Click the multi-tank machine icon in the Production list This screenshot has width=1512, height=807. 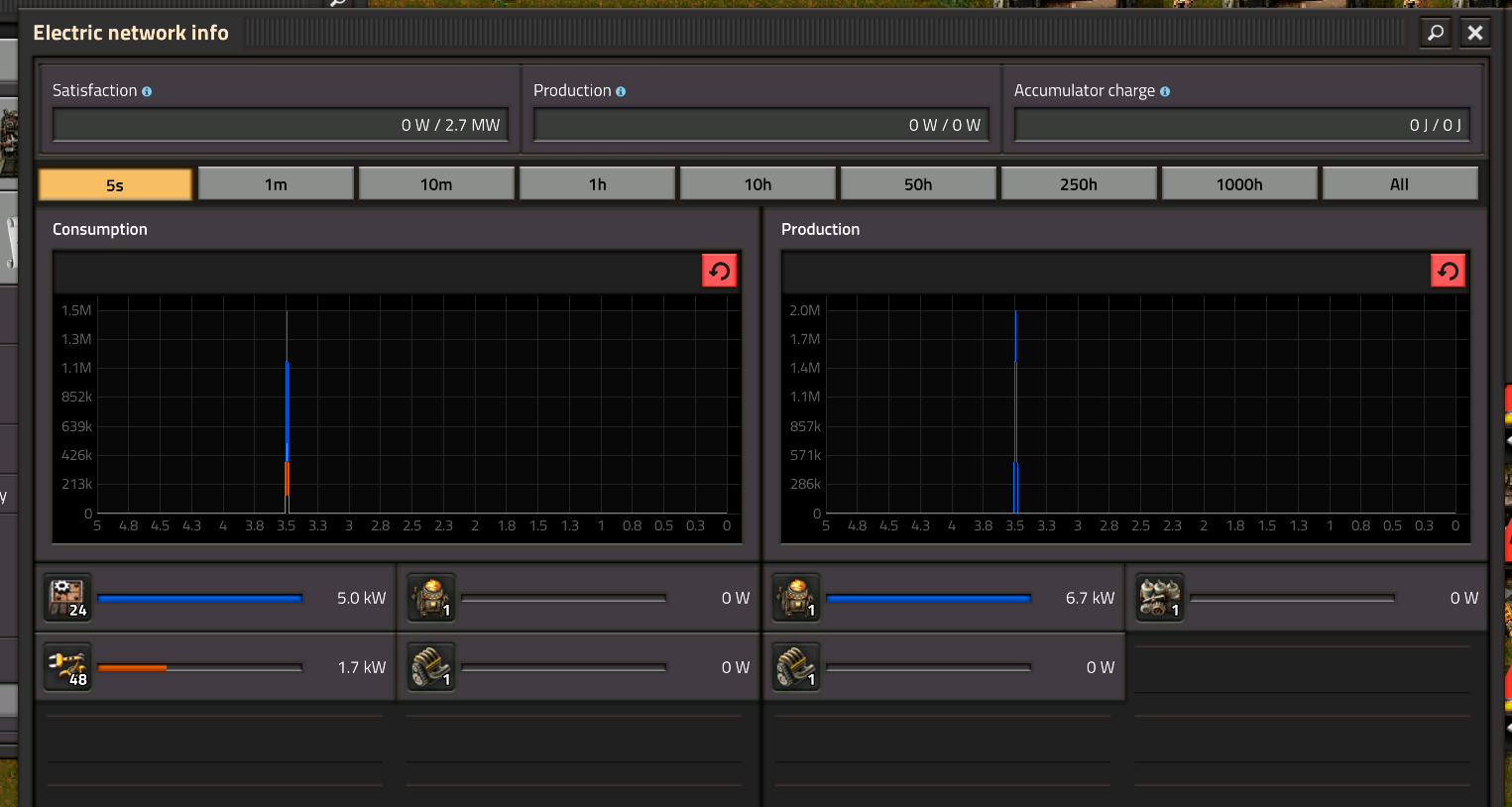tap(1160, 598)
